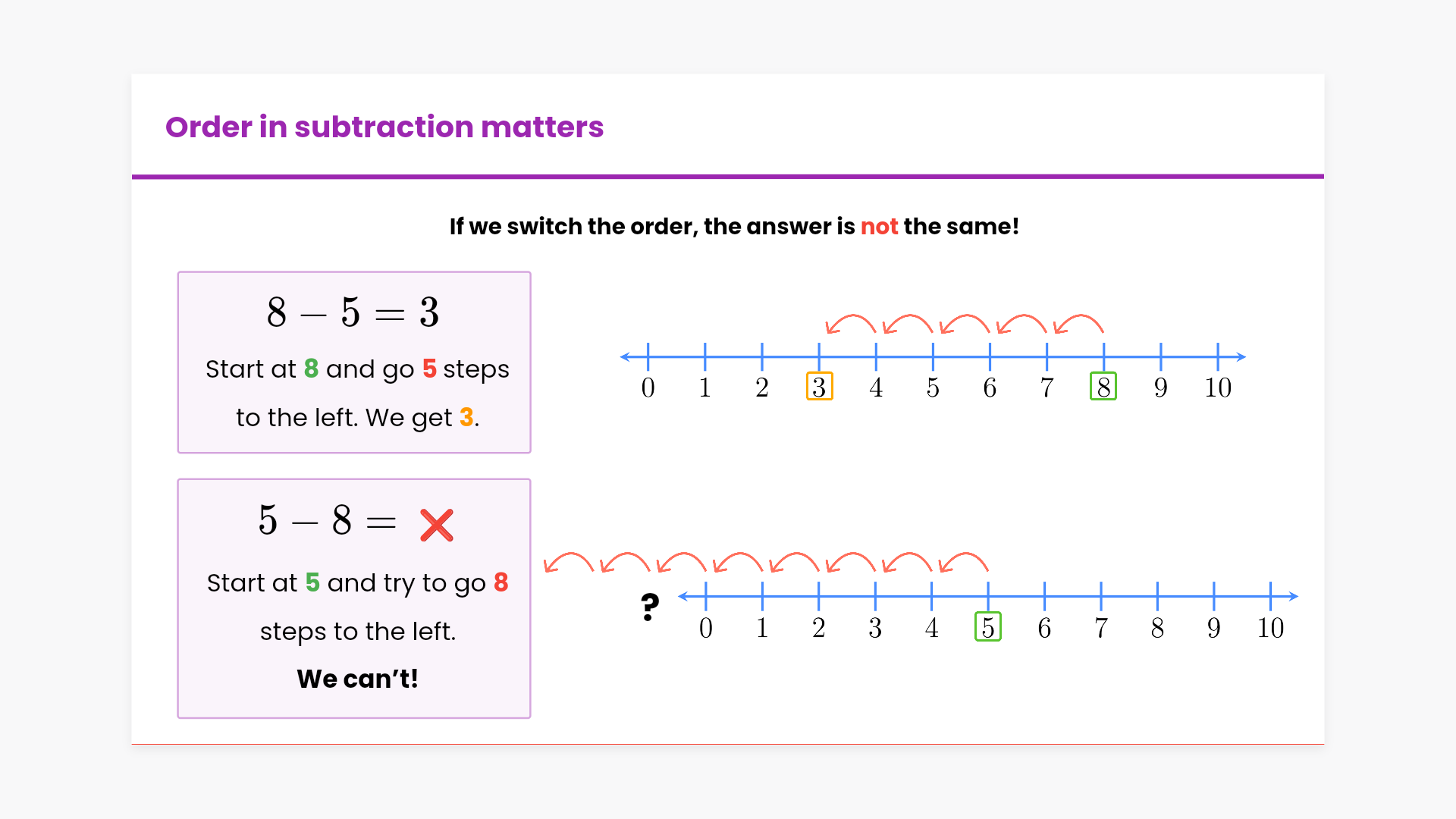The width and height of the screenshot is (1456, 819).
Task: Click the rightmost red arrow above the top number line
Action: click(1079, 324)
